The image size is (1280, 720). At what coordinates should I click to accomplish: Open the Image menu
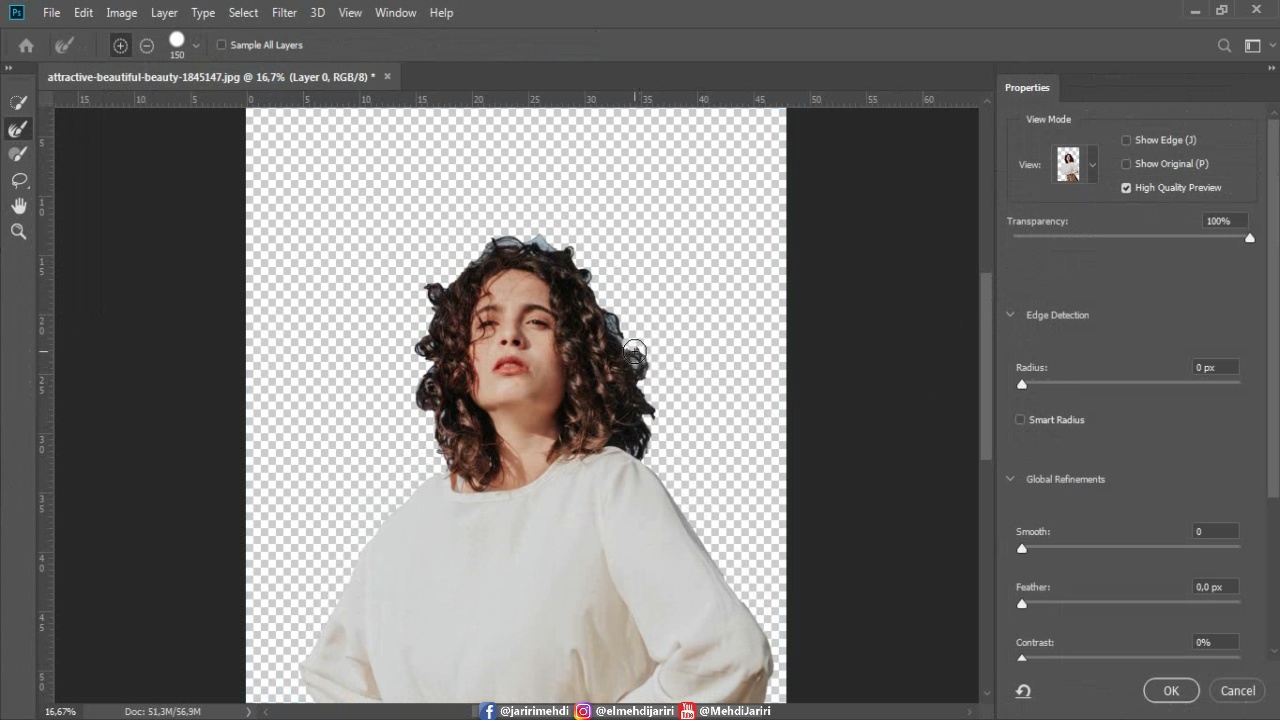(121, 12)
